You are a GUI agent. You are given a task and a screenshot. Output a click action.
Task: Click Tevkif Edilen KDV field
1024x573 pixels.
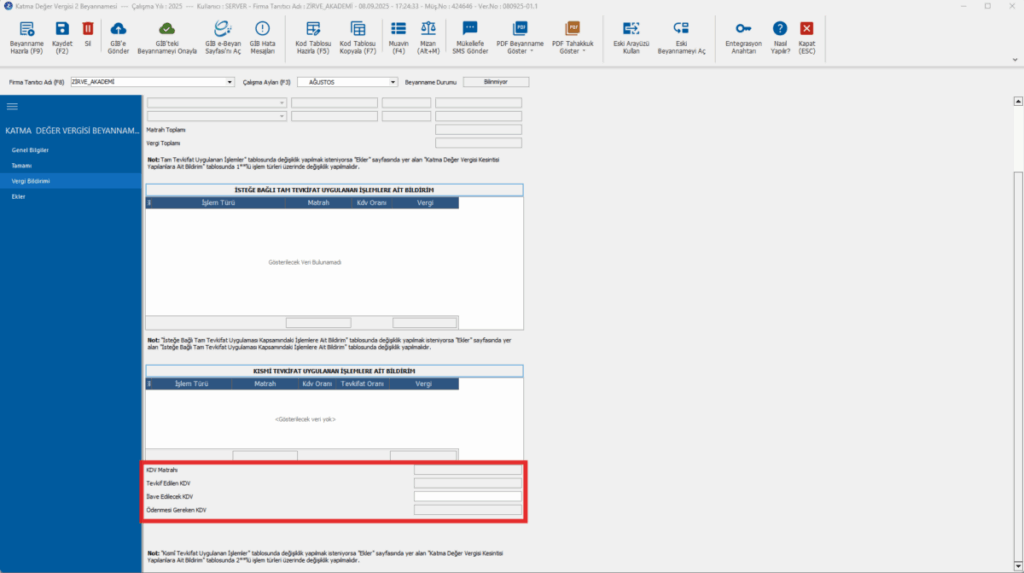click(x=468, y=483)
